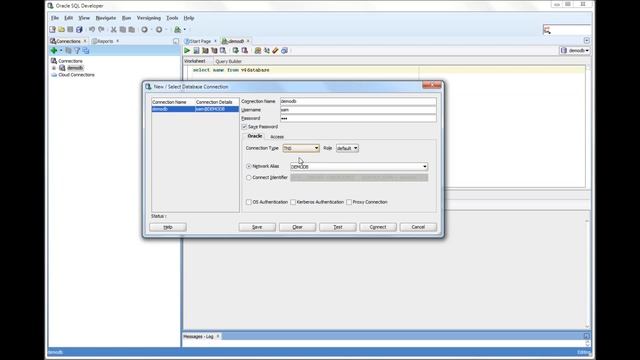Click the Commit icon in worksheet toolbar
Viewport: 640px width, 360px height.
[x=236, y=51]
